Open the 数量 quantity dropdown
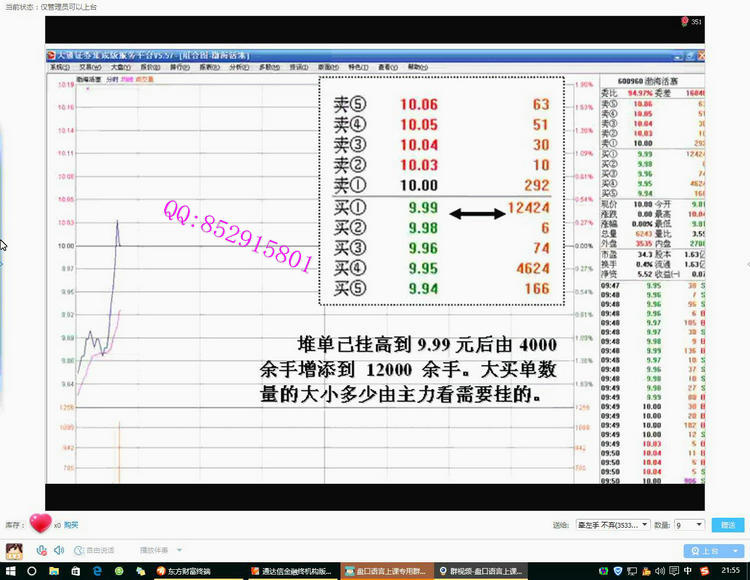 click(689, 524)
